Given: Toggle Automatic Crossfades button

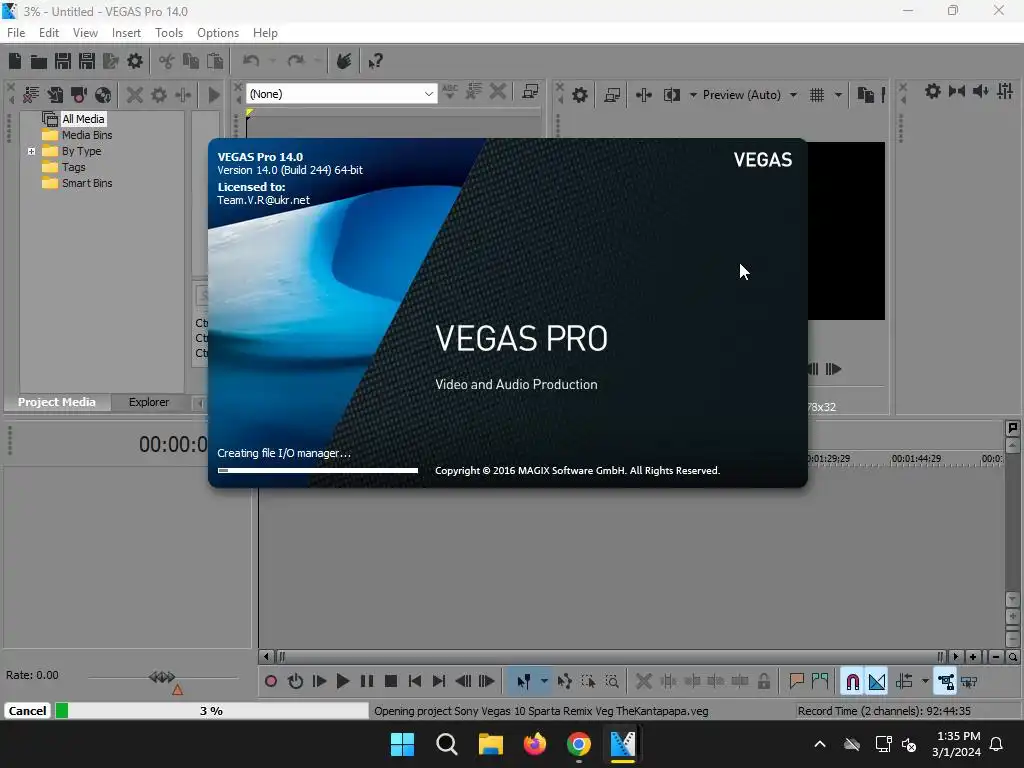Looking at the screenshot, I should click(x=876, y=682).
